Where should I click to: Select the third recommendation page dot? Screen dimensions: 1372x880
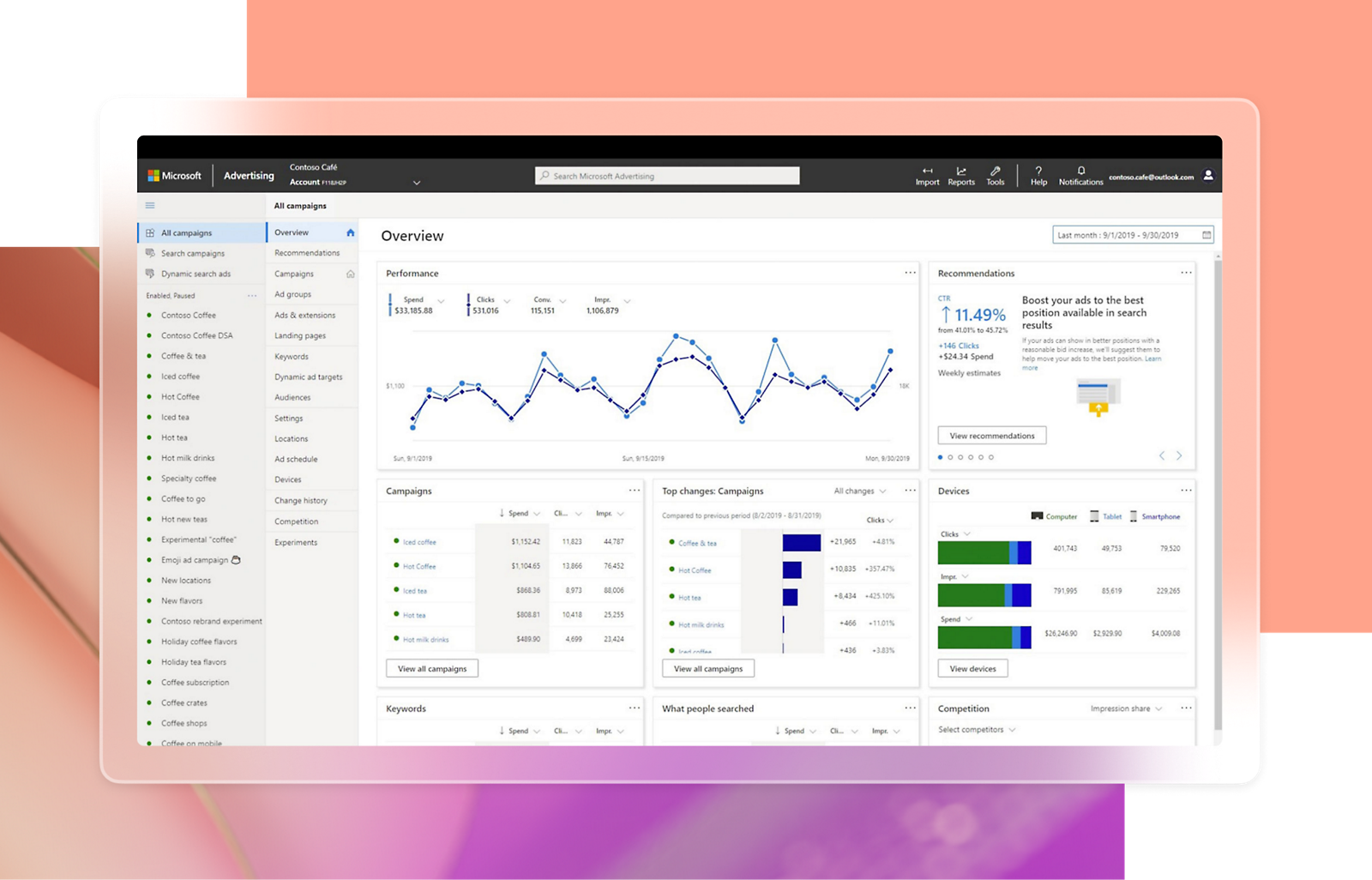click(x=960, y=457)
